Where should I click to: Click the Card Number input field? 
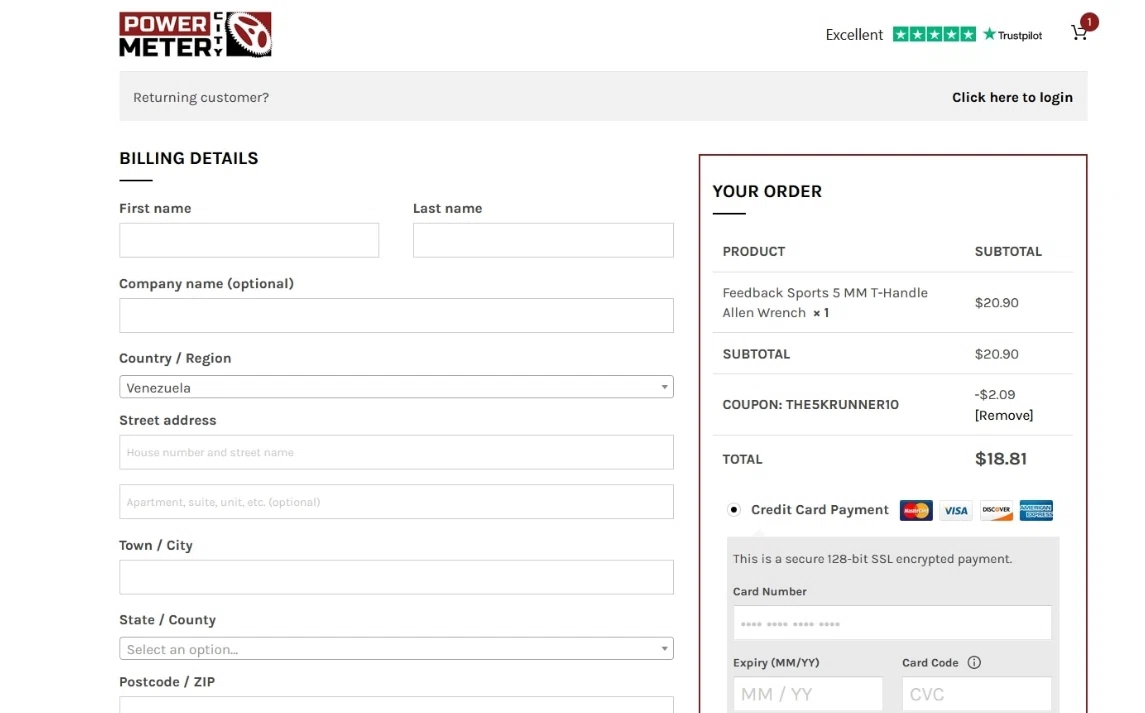click(892, 623)
